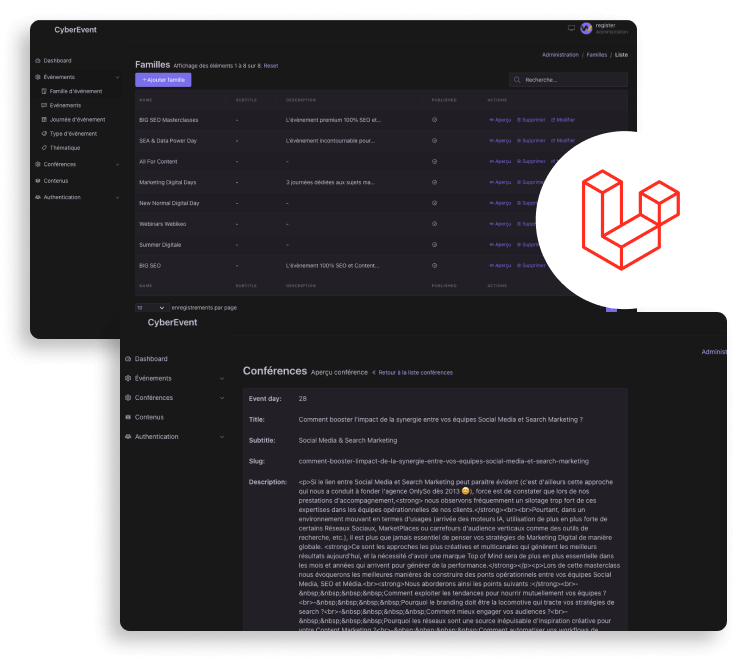Open the register user avatar
The height and width of the screenshot is (661, 747).
click(x=586, y=29)
